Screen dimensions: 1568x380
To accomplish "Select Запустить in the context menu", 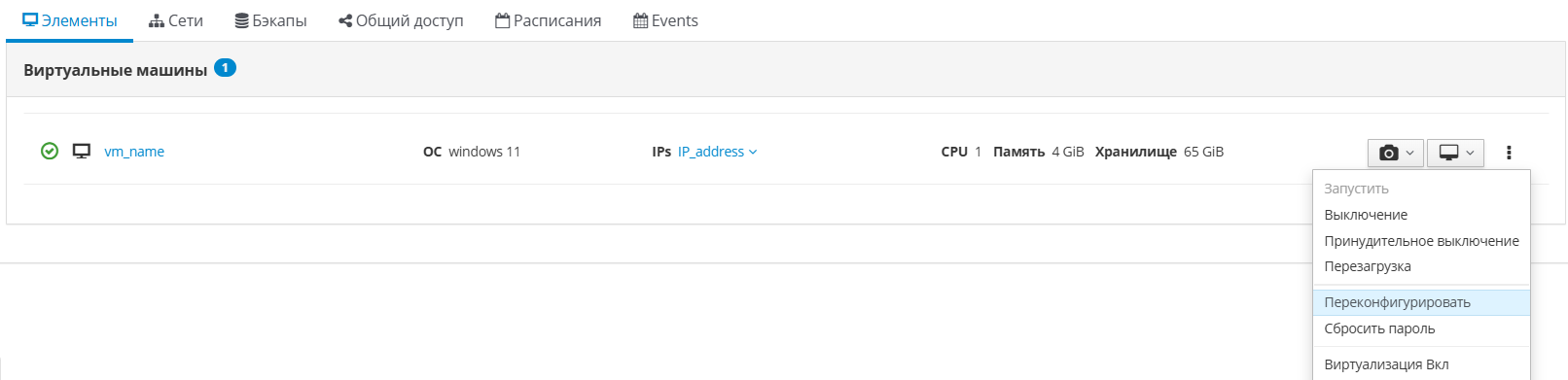I will (x=1421, y=189).
